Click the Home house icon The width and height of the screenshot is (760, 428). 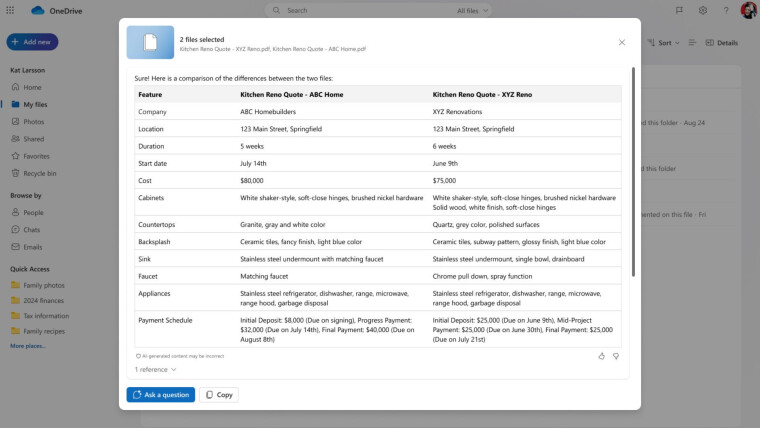[16, 87]
